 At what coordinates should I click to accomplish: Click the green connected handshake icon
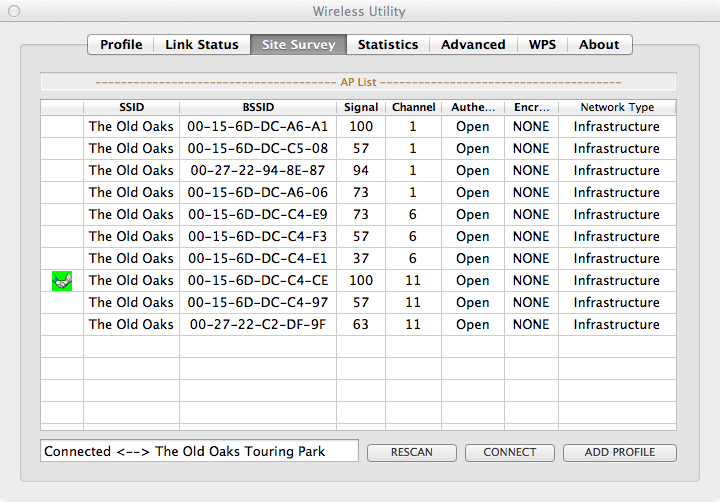coord(62,281)
